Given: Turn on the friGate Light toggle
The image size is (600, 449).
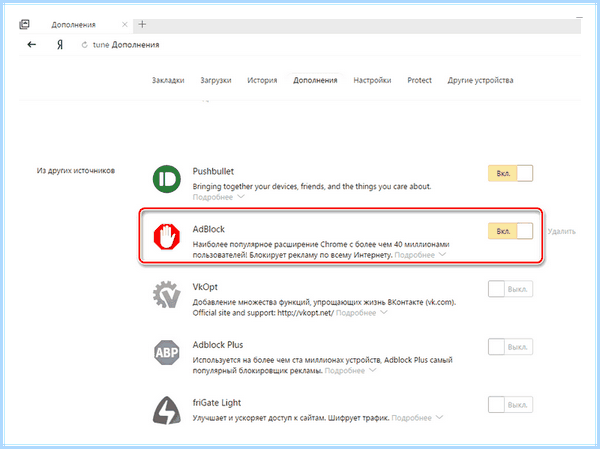Looking at the screenshot, I should click(510, 405).
